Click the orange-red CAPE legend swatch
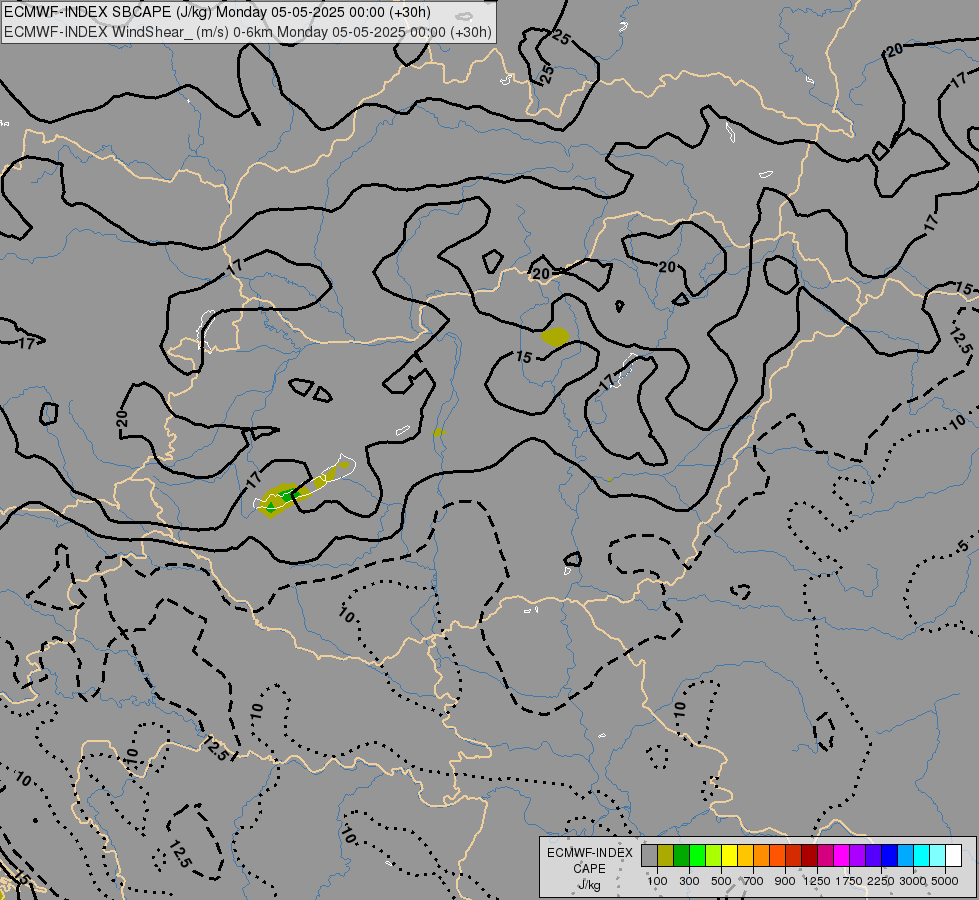 pos(778,855)
